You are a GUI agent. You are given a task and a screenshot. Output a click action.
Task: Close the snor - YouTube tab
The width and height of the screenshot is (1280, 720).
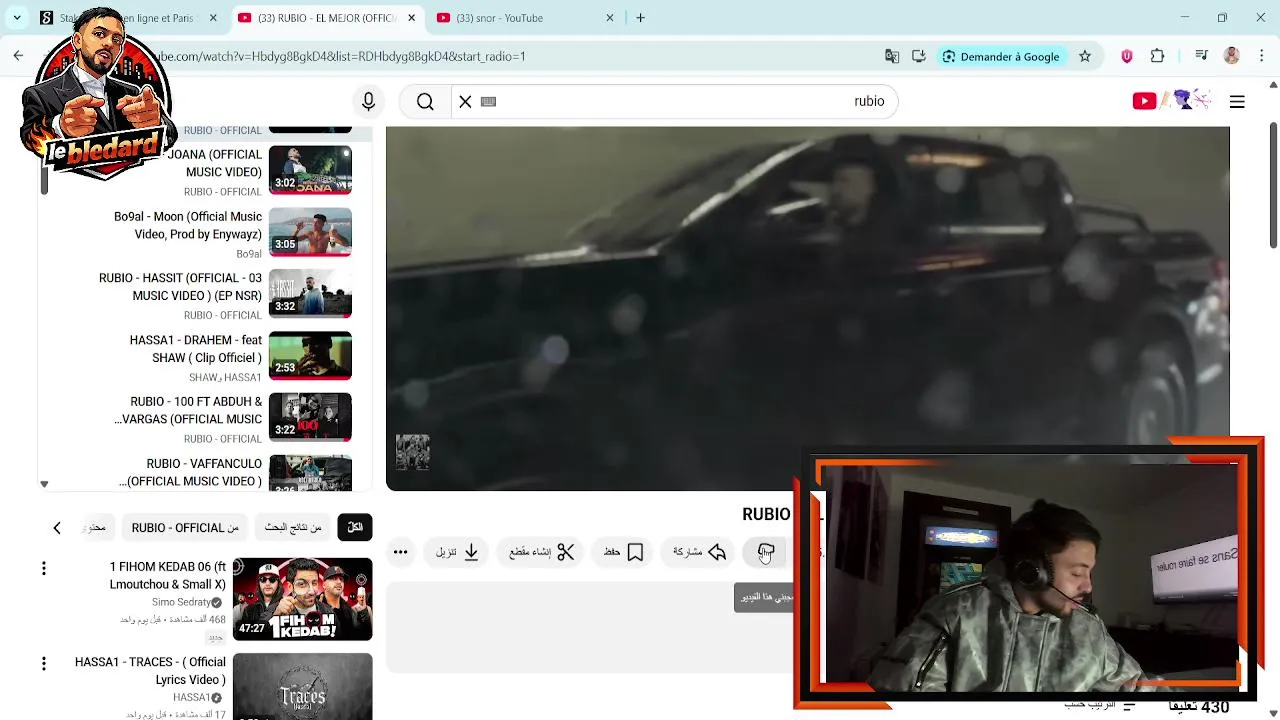(x=610, y=18)
